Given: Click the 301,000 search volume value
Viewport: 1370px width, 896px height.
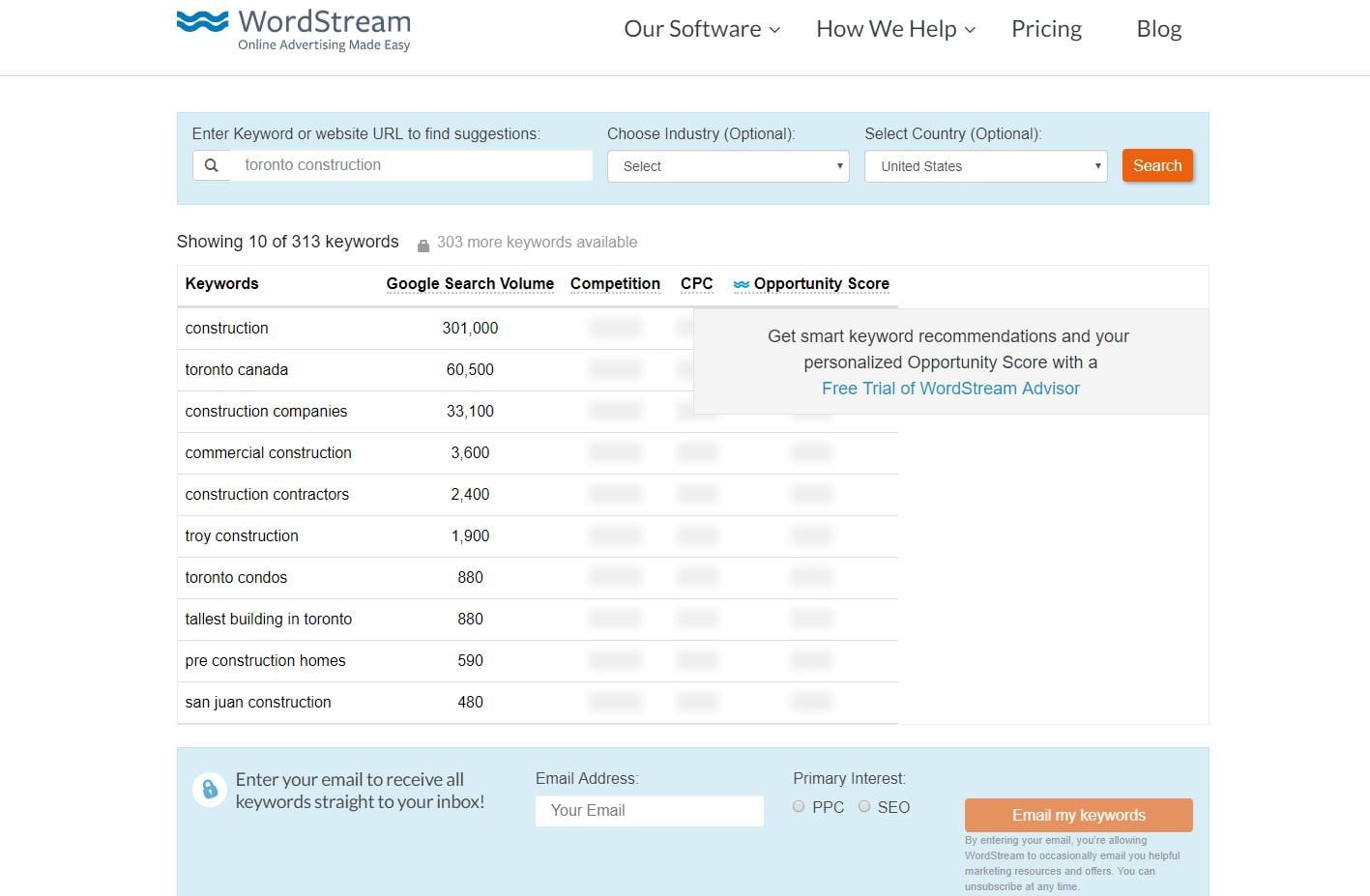Looking at the screenshot, I should coord(470,329).
